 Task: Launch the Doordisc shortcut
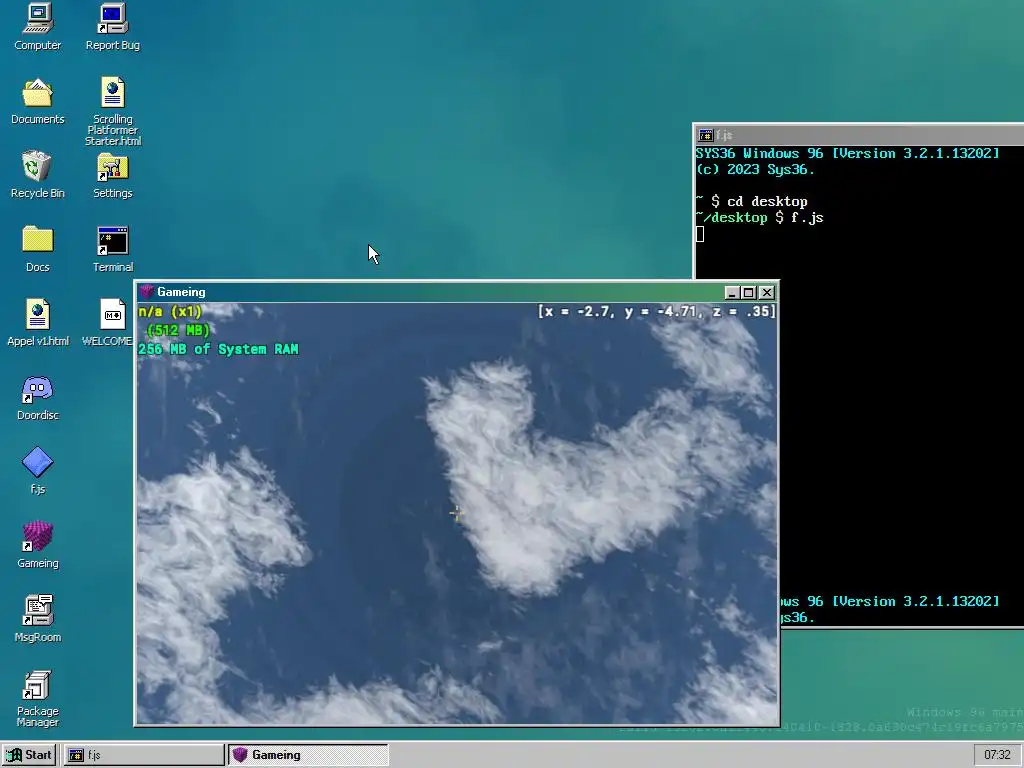click(37, 397)
